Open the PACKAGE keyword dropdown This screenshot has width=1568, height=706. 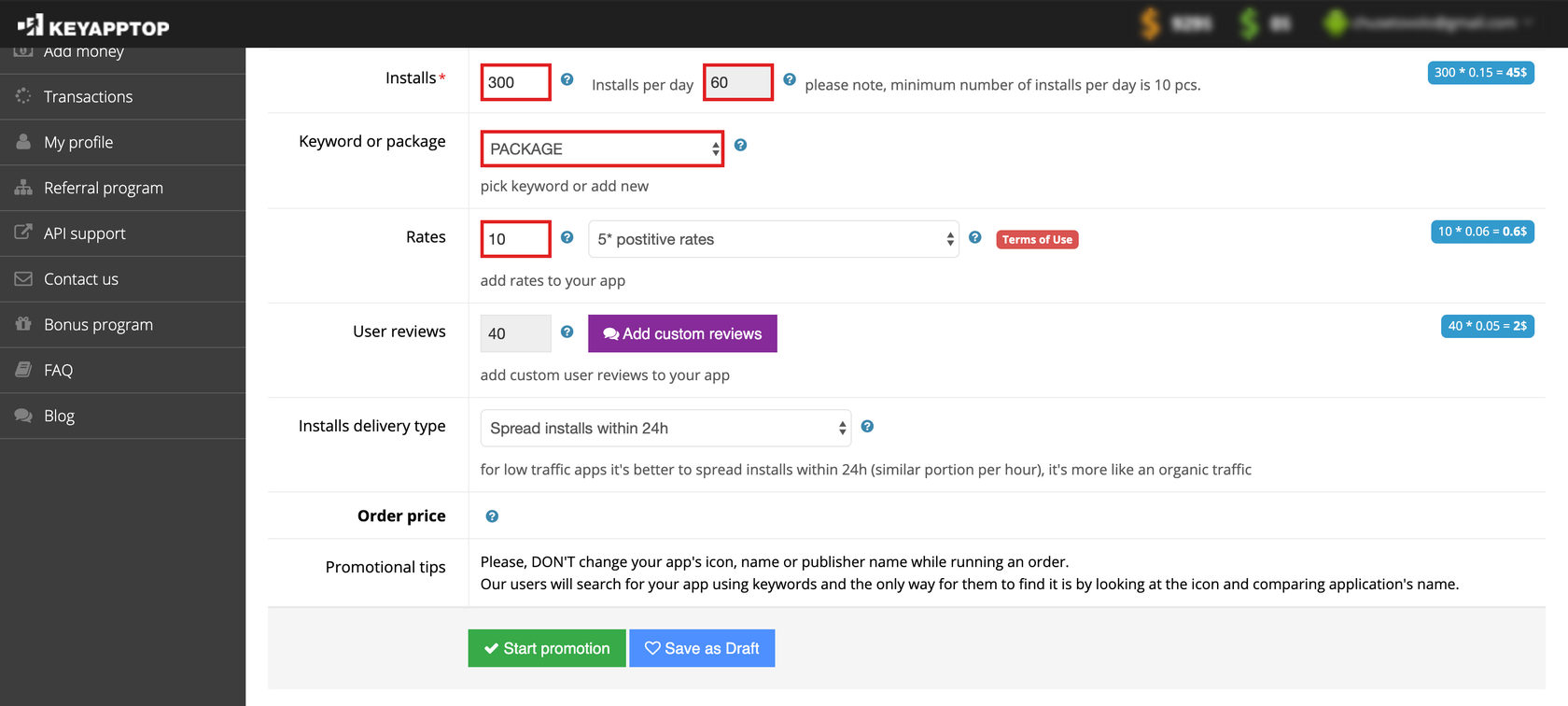[x=602, y=149]
